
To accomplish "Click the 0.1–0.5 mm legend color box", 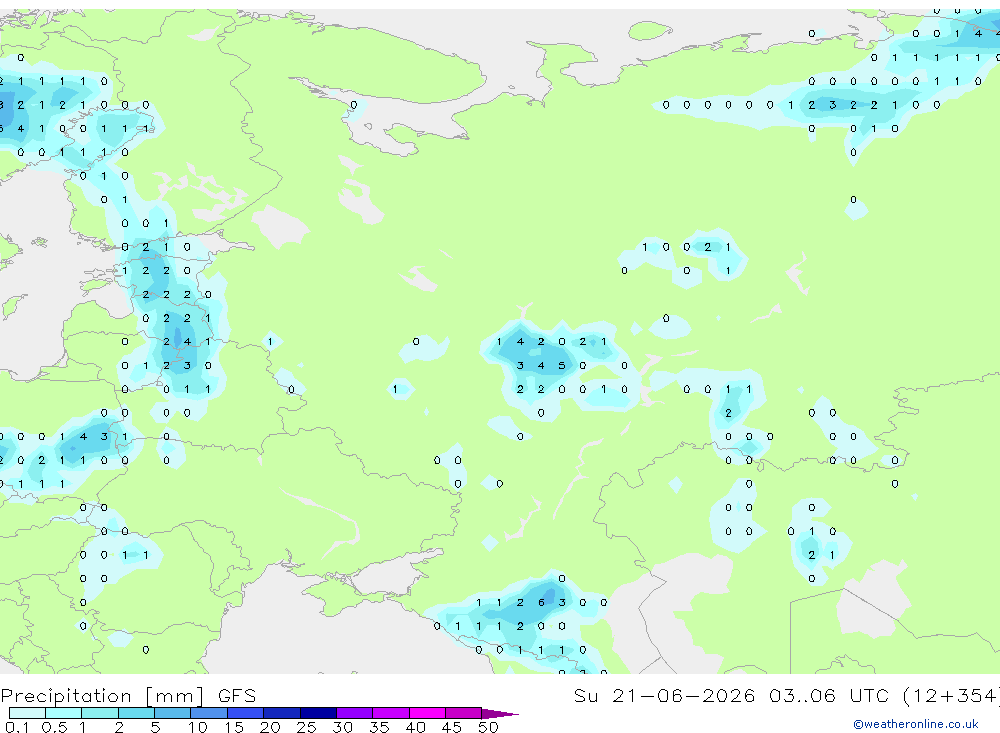I will [x=27, y=713].
